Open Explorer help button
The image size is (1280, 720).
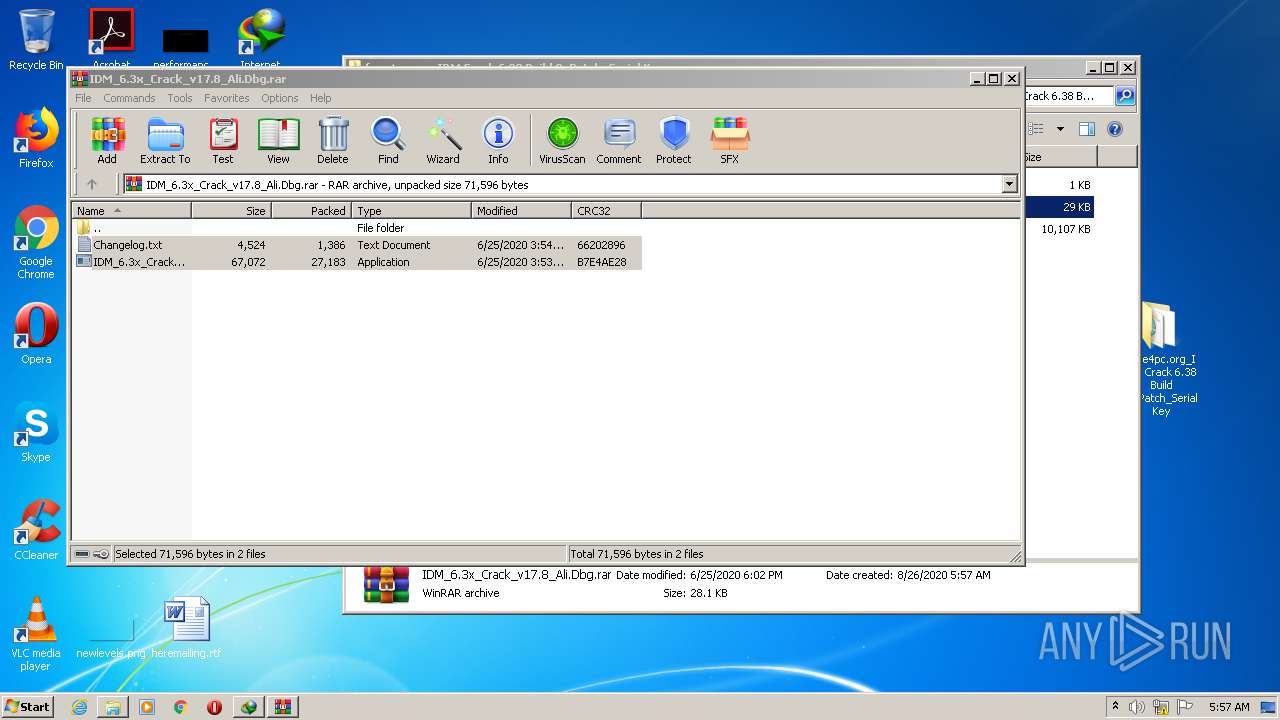[1115, 129]
